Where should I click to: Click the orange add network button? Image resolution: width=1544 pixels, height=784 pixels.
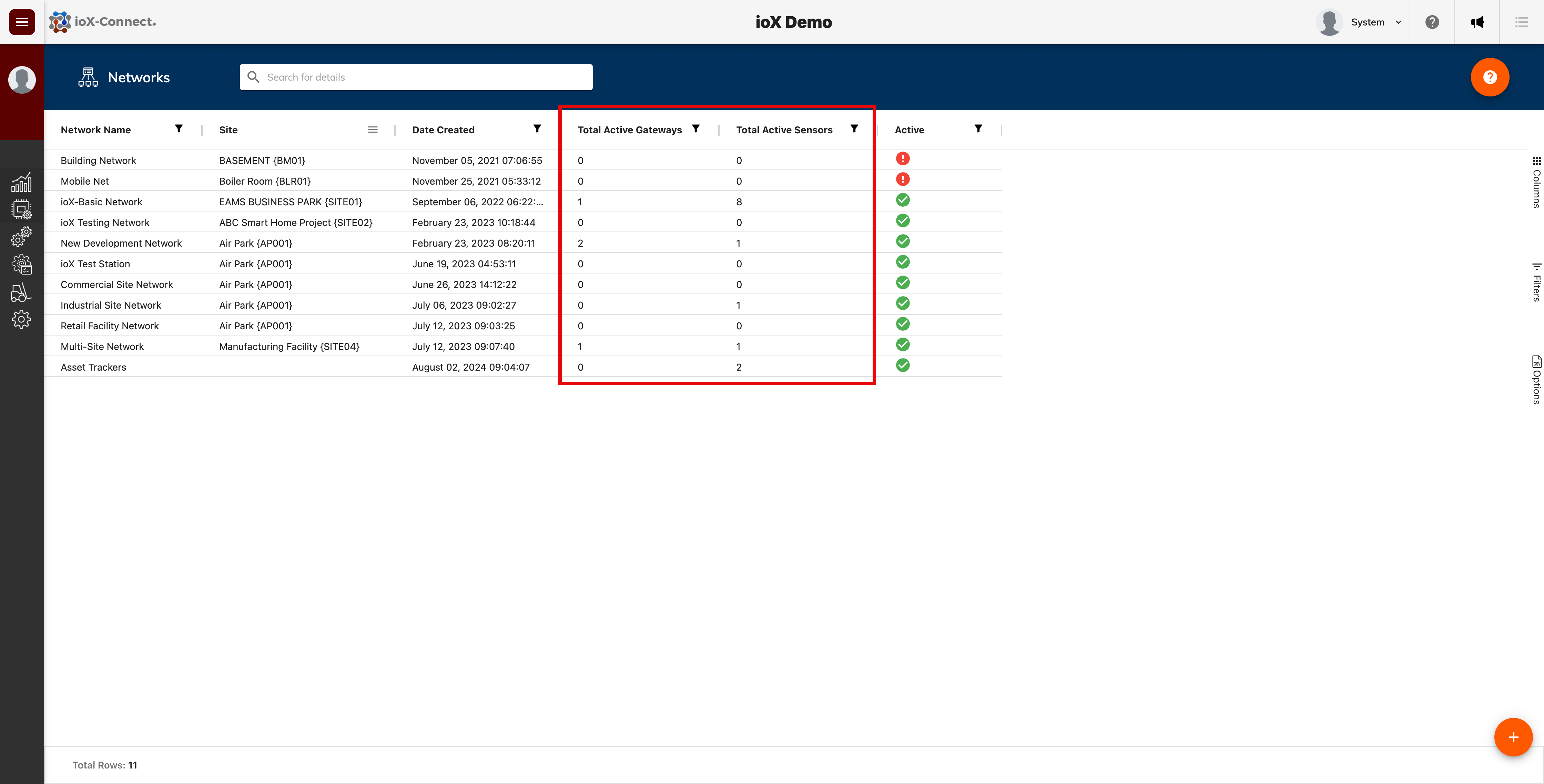(1513, 737)
